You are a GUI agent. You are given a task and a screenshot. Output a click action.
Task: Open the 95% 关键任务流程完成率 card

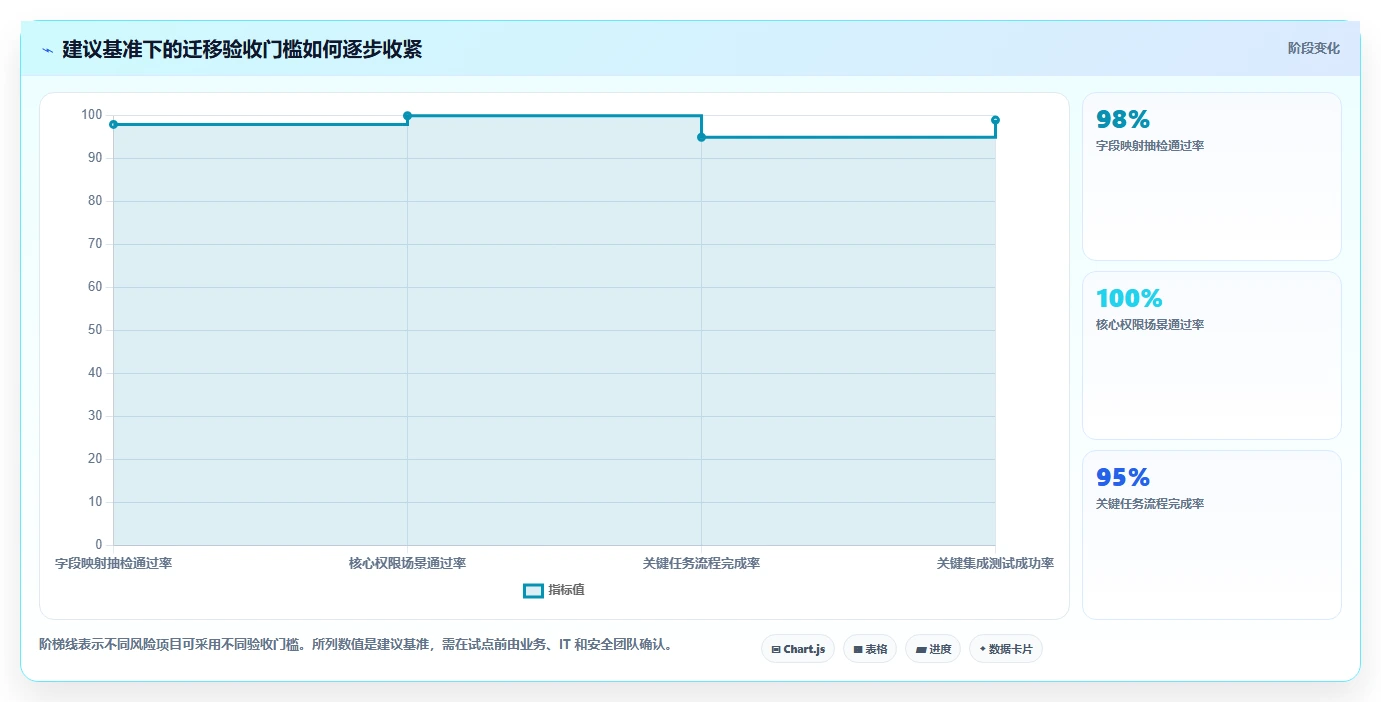(x=1211, y=535)
